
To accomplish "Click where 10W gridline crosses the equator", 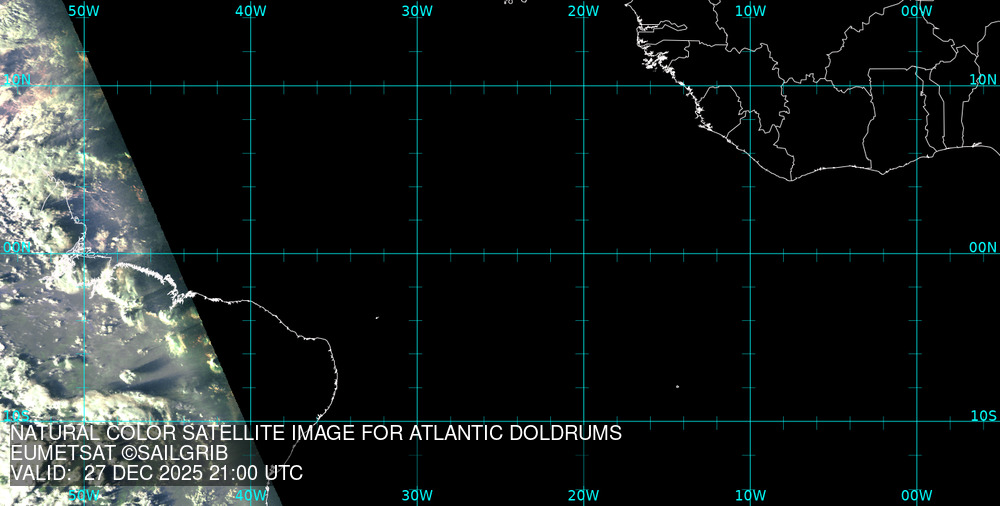I will click(x=750, y=253).
